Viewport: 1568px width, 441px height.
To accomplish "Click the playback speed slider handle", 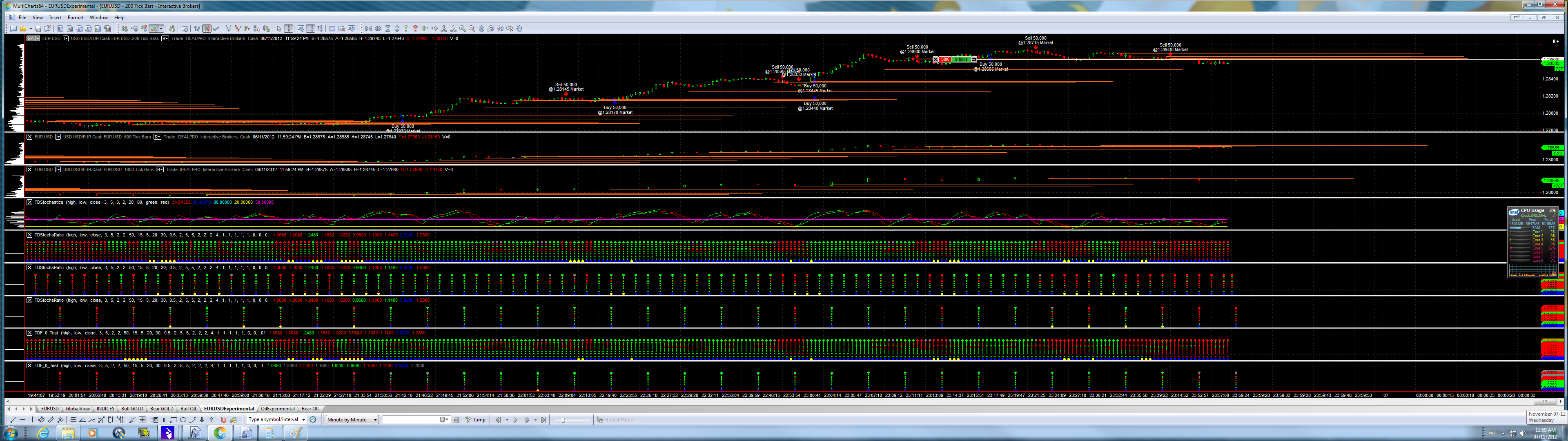I will coord(563,420).
